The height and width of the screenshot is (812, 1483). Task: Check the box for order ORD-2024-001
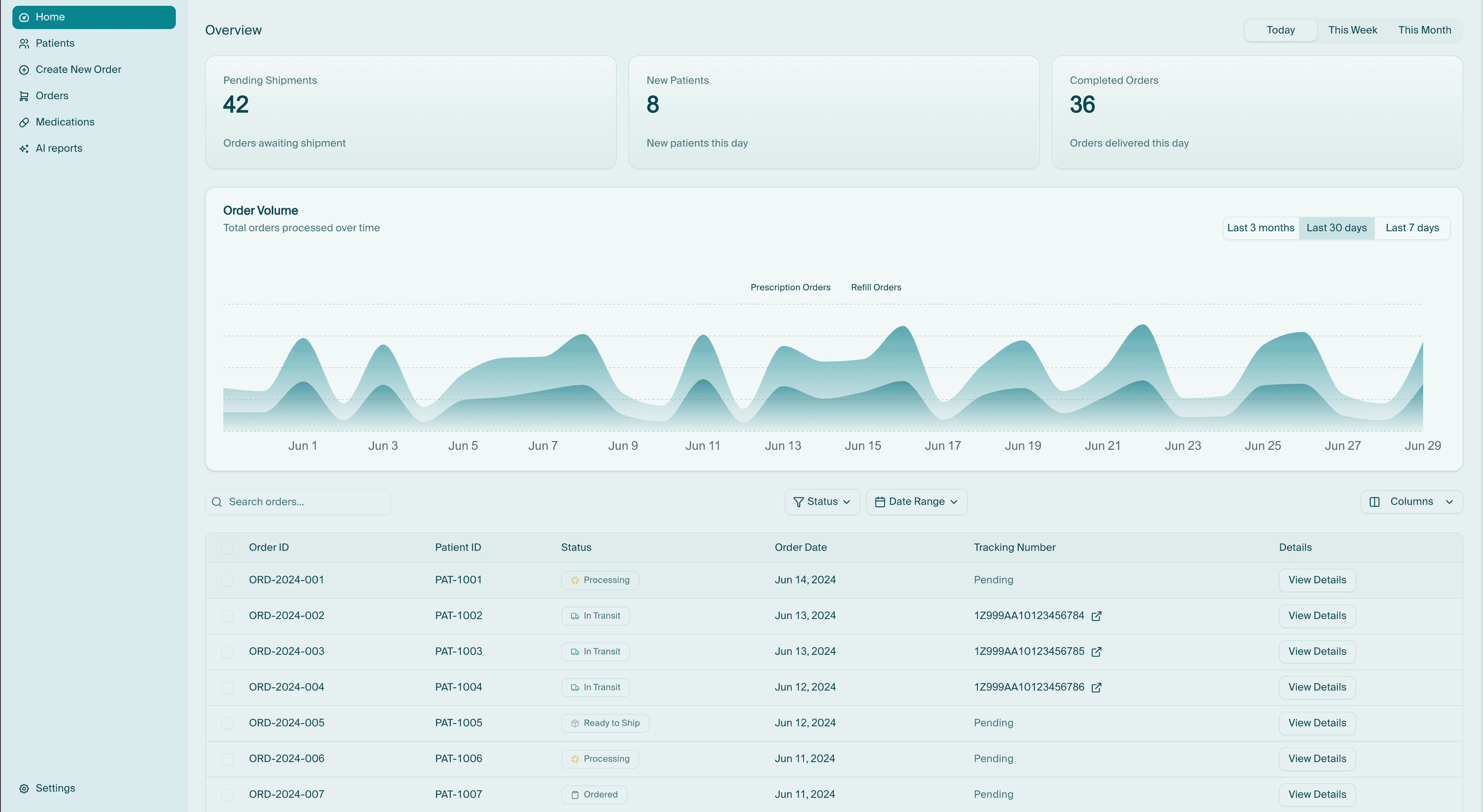point(227,580)
